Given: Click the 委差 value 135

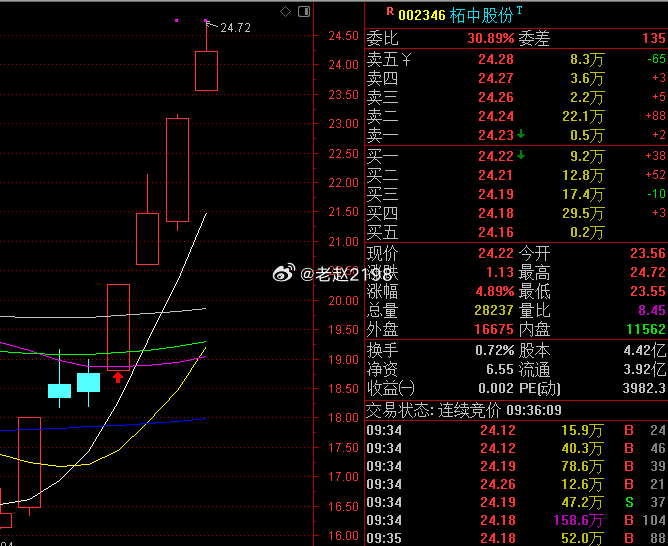Looking at the screenshot, I should [654, 38].
